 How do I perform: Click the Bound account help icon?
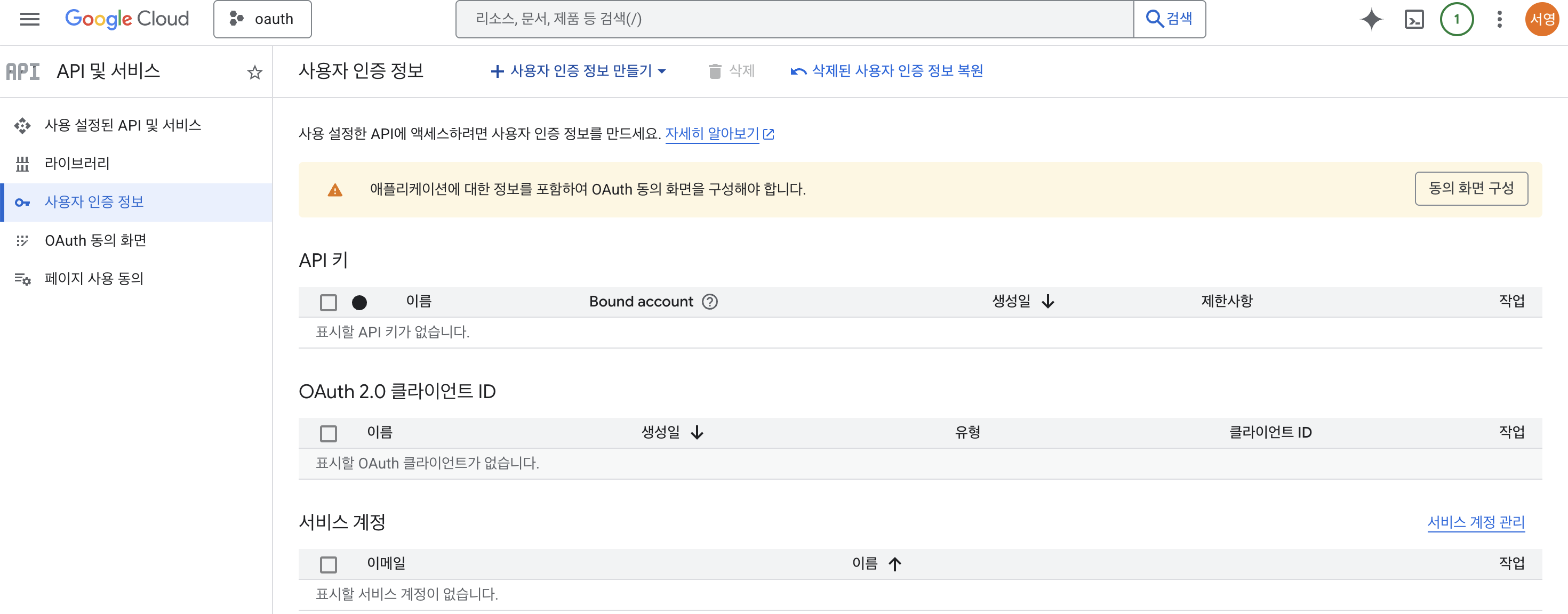[x=710, y=302]
